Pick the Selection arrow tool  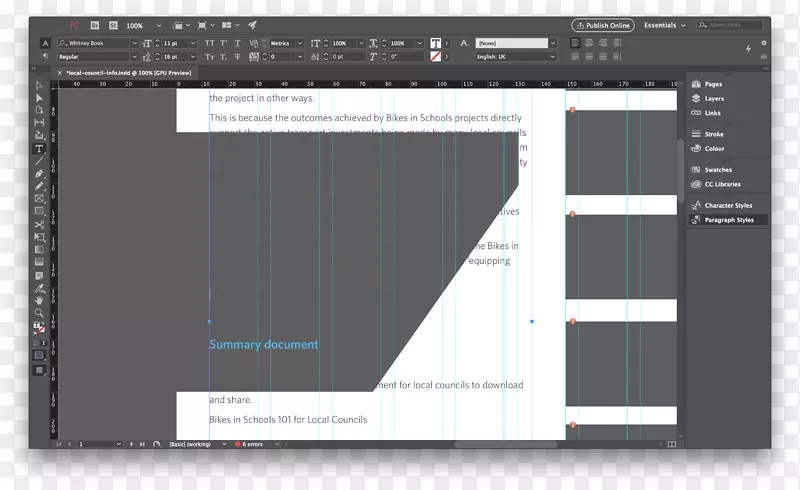[40, 86]
